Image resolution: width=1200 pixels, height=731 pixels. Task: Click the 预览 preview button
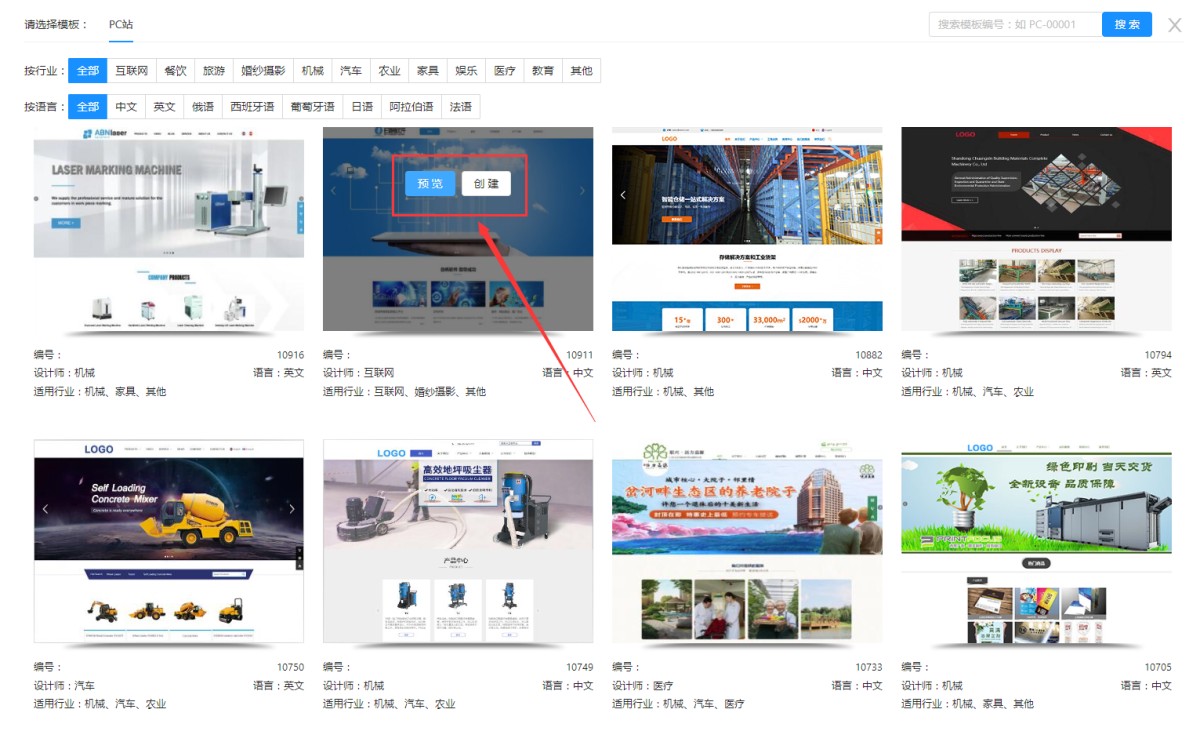click(430, 183)
